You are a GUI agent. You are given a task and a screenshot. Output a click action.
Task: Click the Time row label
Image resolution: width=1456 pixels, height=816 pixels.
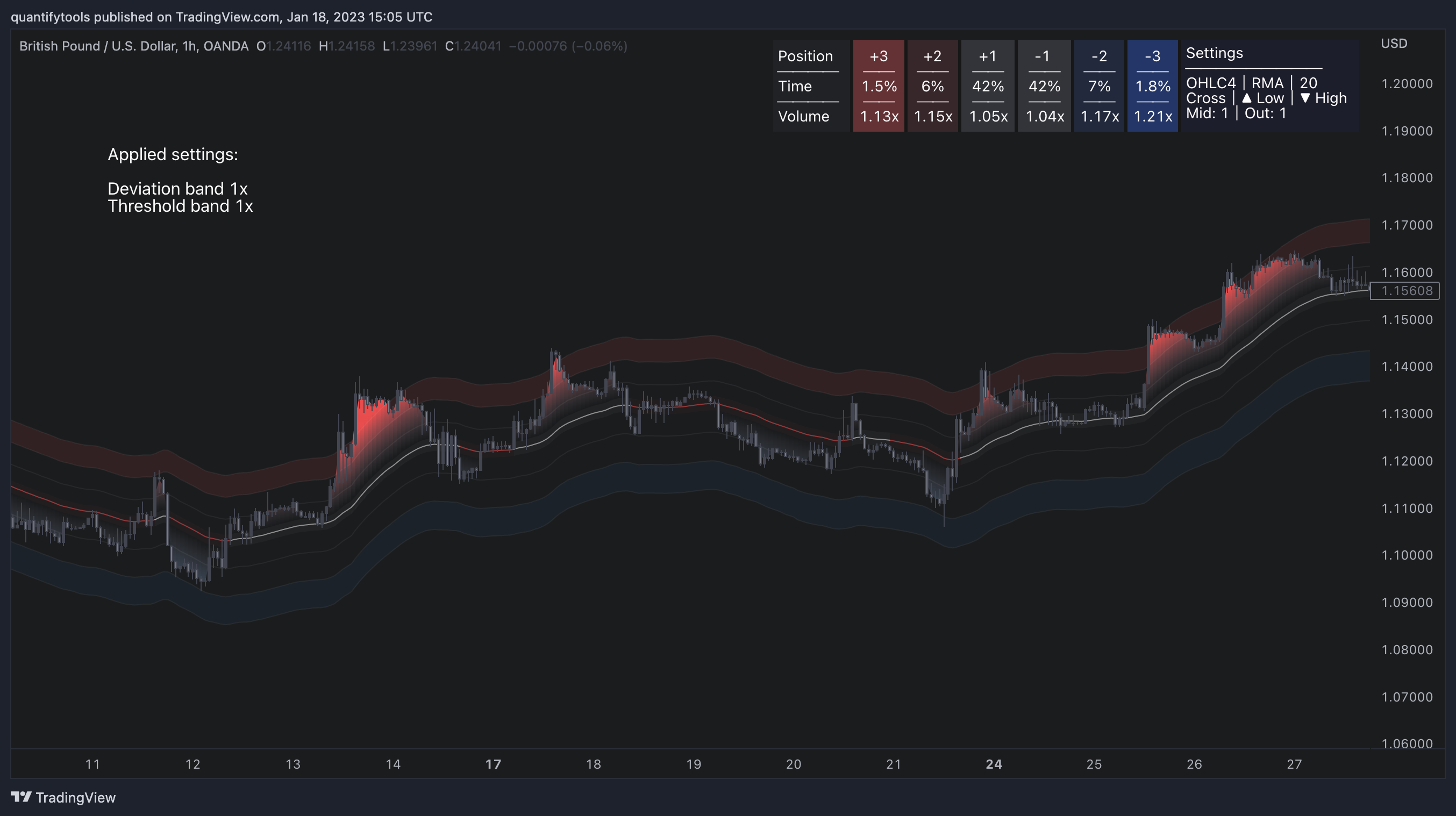click(795, 87)
